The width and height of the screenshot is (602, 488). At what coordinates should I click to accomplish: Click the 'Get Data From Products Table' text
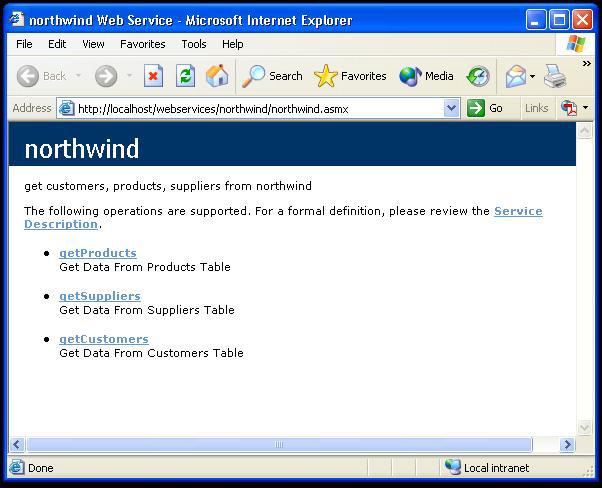point(145,267)
